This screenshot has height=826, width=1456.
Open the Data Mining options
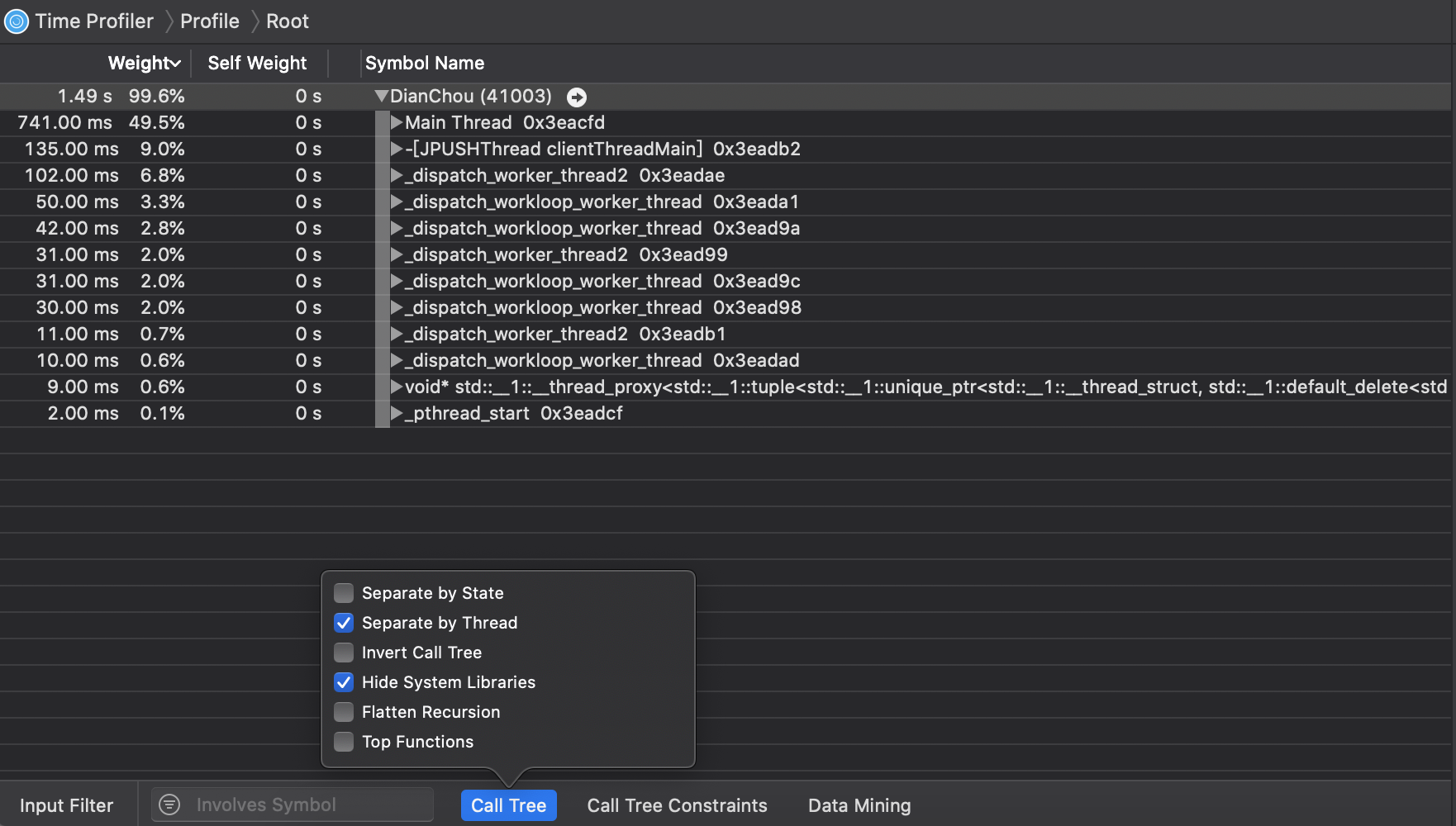(859, 805)
